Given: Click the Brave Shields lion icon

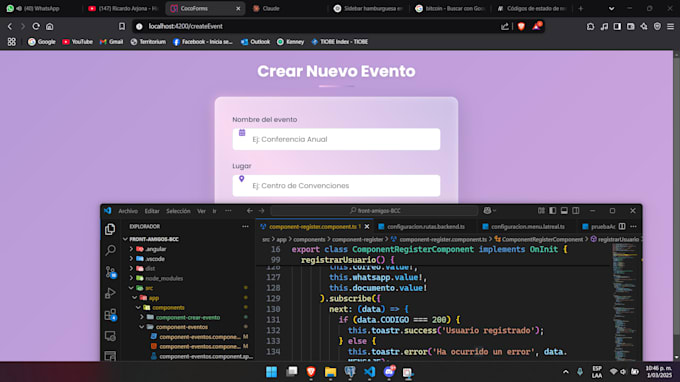Looking at the screenshot, I should pyautogui.click(x=521, y=26).
